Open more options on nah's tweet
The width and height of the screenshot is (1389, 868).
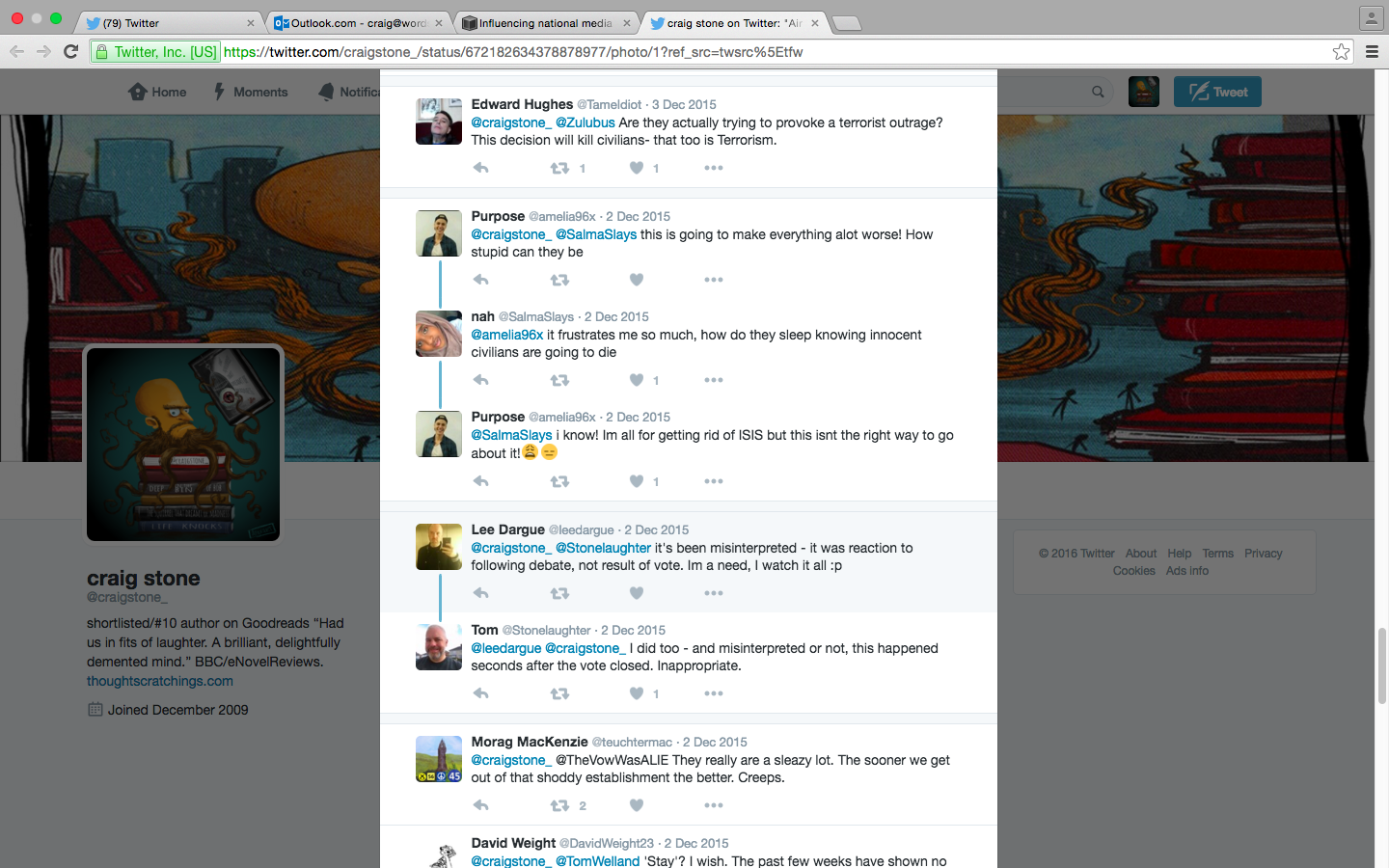pyautogui.click(x=714, y=380)
